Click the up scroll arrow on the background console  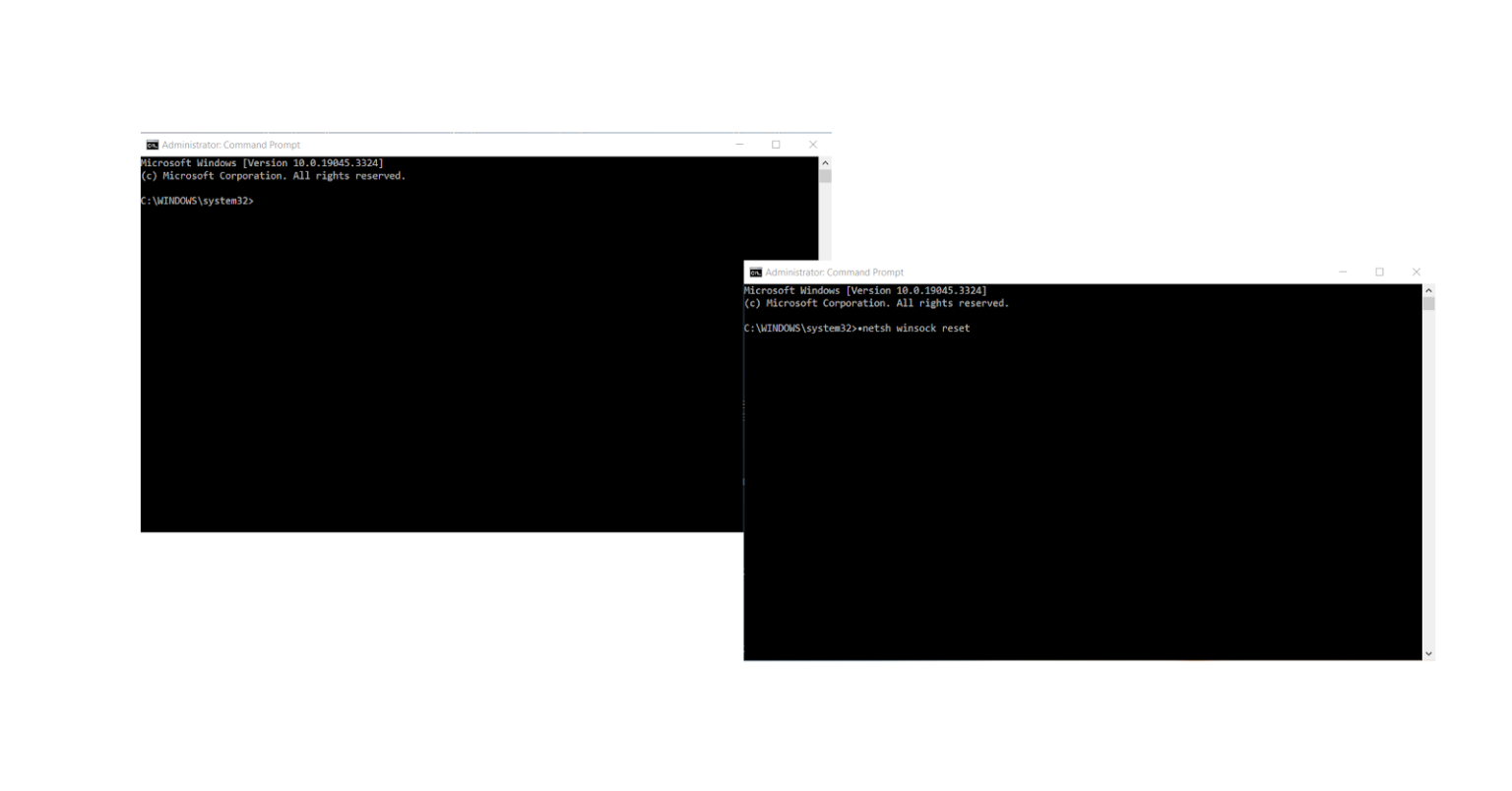point(824,162)
